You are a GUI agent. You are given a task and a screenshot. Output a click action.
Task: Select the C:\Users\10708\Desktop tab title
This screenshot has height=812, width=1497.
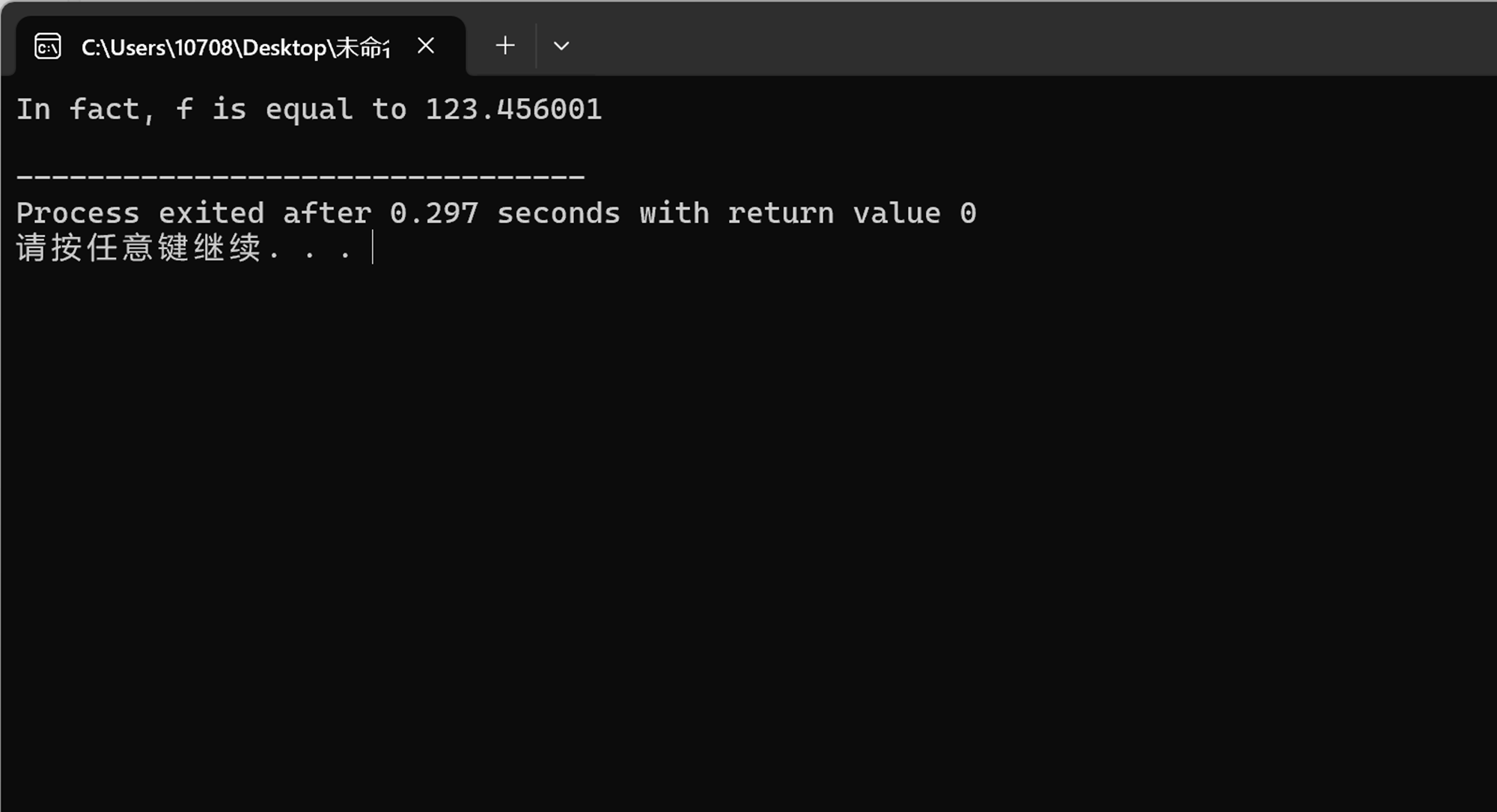coord(236,47)
